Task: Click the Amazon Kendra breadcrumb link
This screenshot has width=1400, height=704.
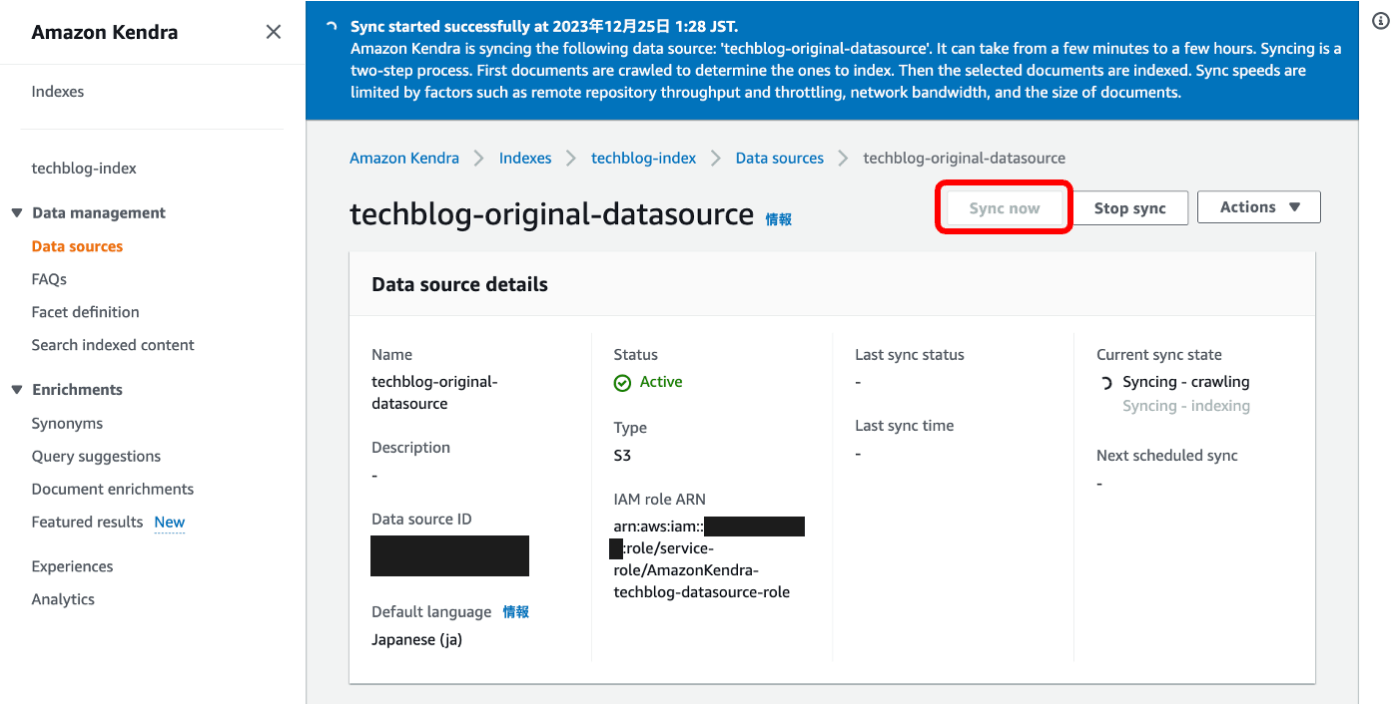Action: 404,158
